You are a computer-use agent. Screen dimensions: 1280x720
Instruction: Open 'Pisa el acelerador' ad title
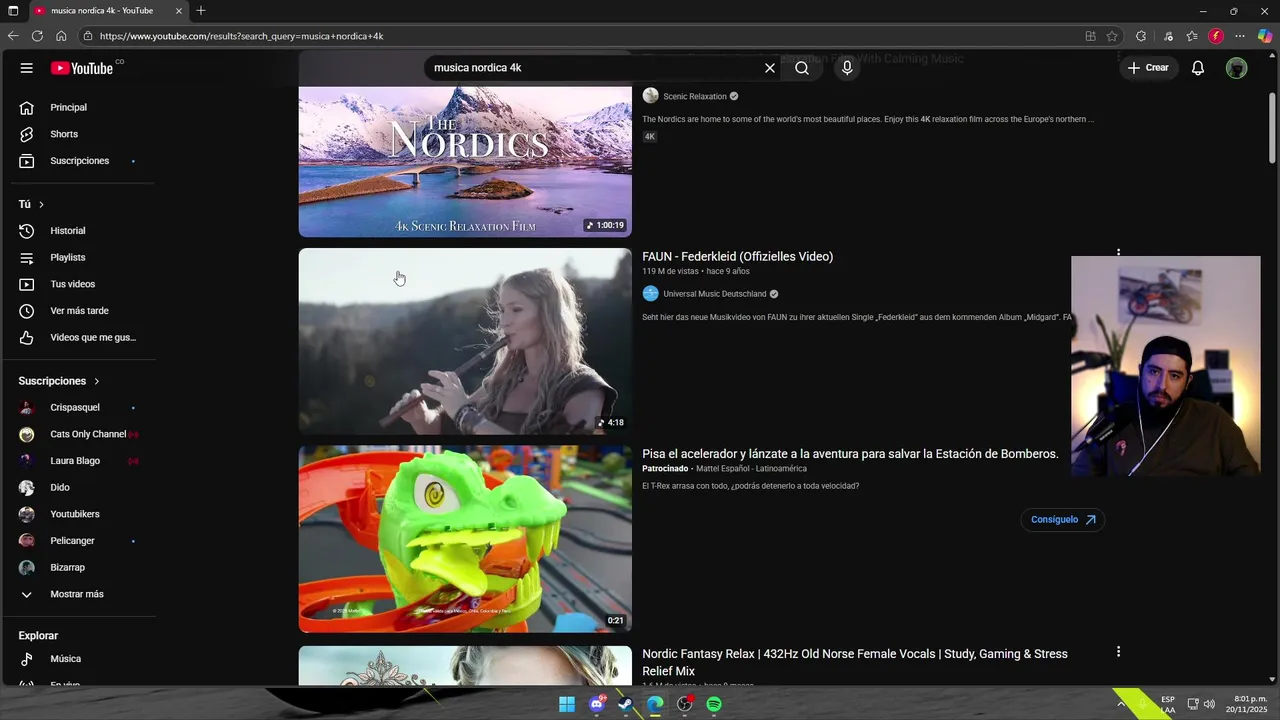point(850,454)
